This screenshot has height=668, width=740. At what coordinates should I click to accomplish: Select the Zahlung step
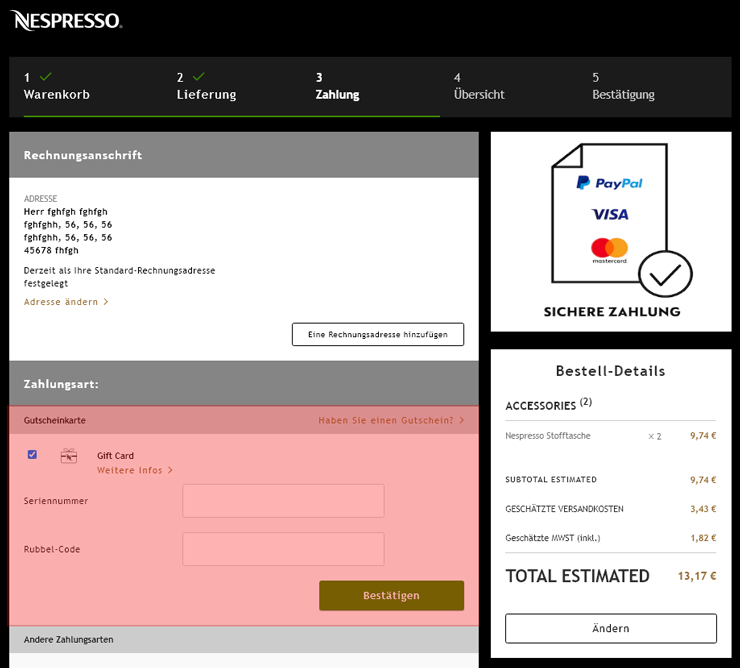(x=337, y=86)
